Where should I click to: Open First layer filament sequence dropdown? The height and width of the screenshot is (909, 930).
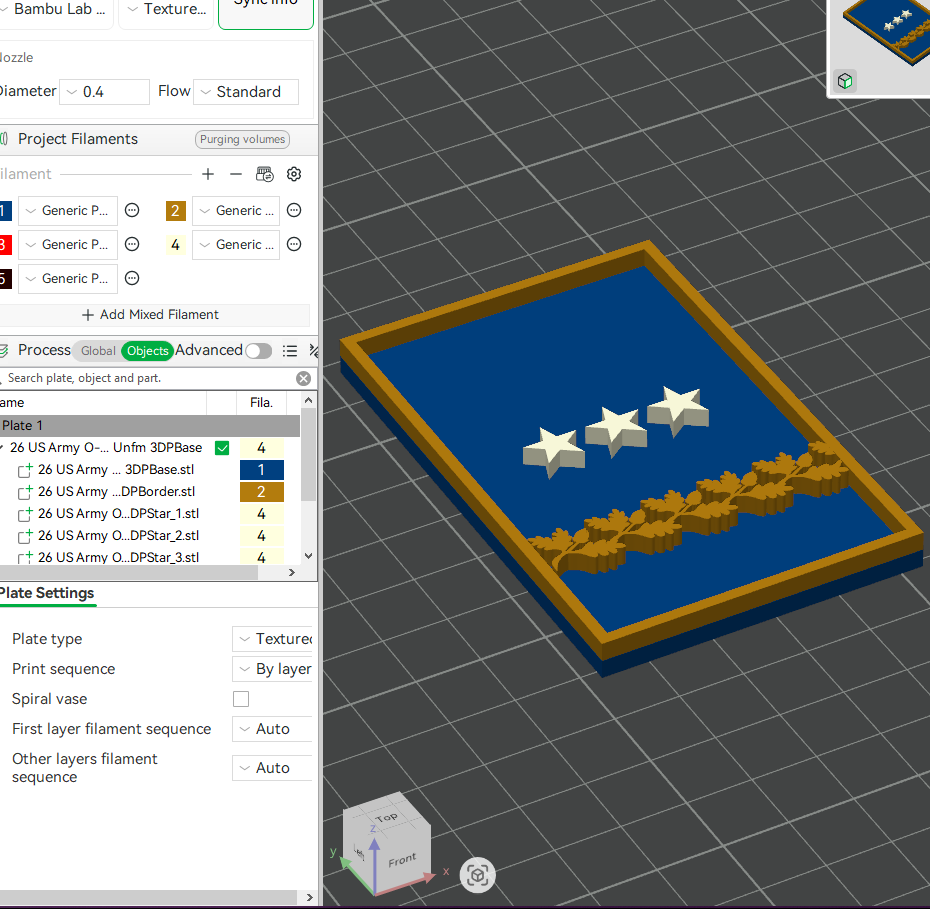pos(272,729)
